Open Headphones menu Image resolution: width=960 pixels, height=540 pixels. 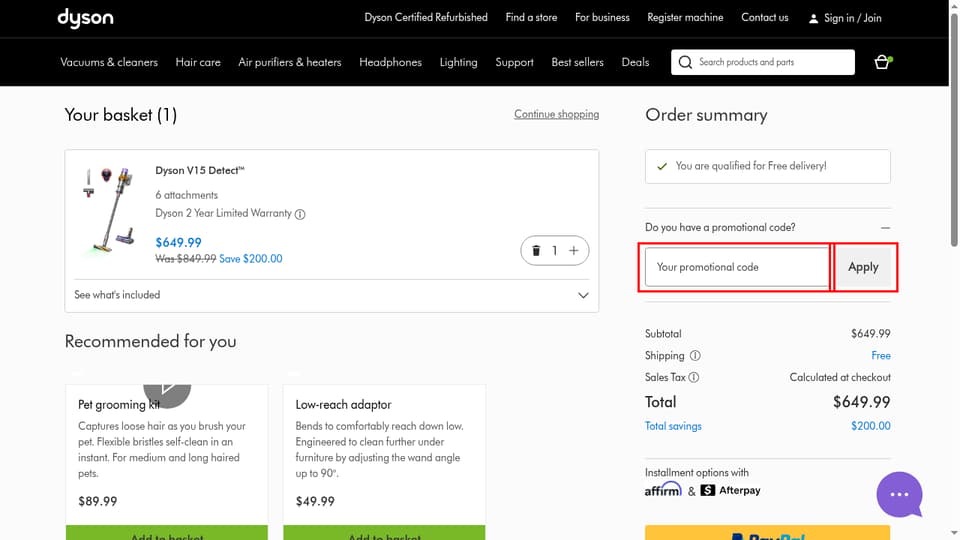click(390, 62)
